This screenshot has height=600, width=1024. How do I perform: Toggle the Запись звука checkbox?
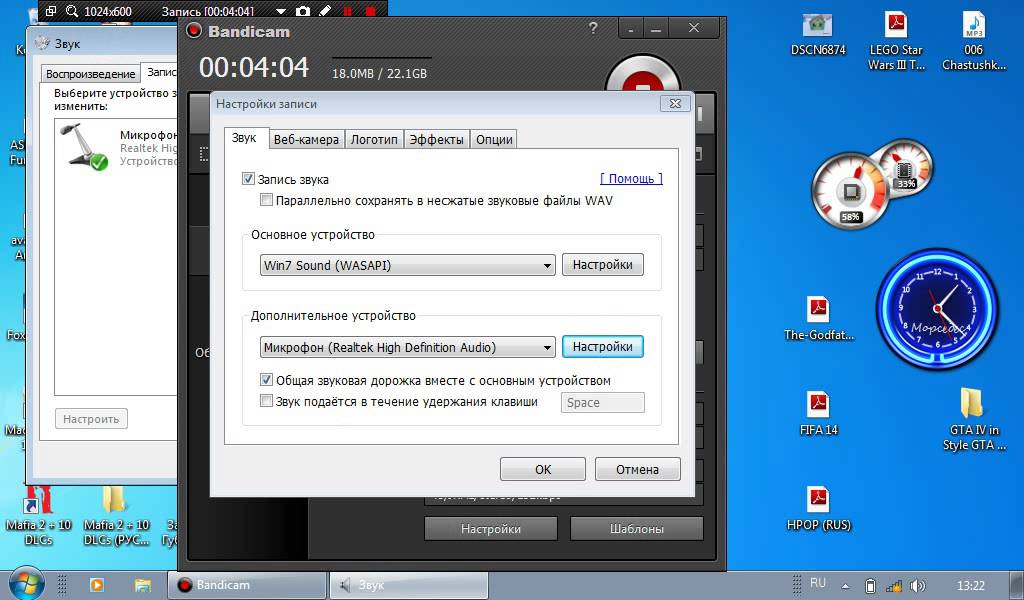tap(248, 179)
